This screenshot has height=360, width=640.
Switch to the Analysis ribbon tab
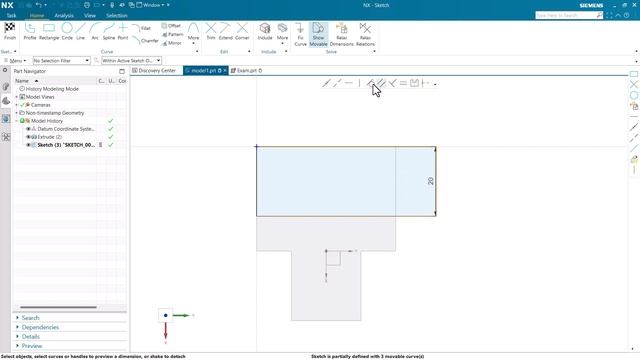pos(64,16)
